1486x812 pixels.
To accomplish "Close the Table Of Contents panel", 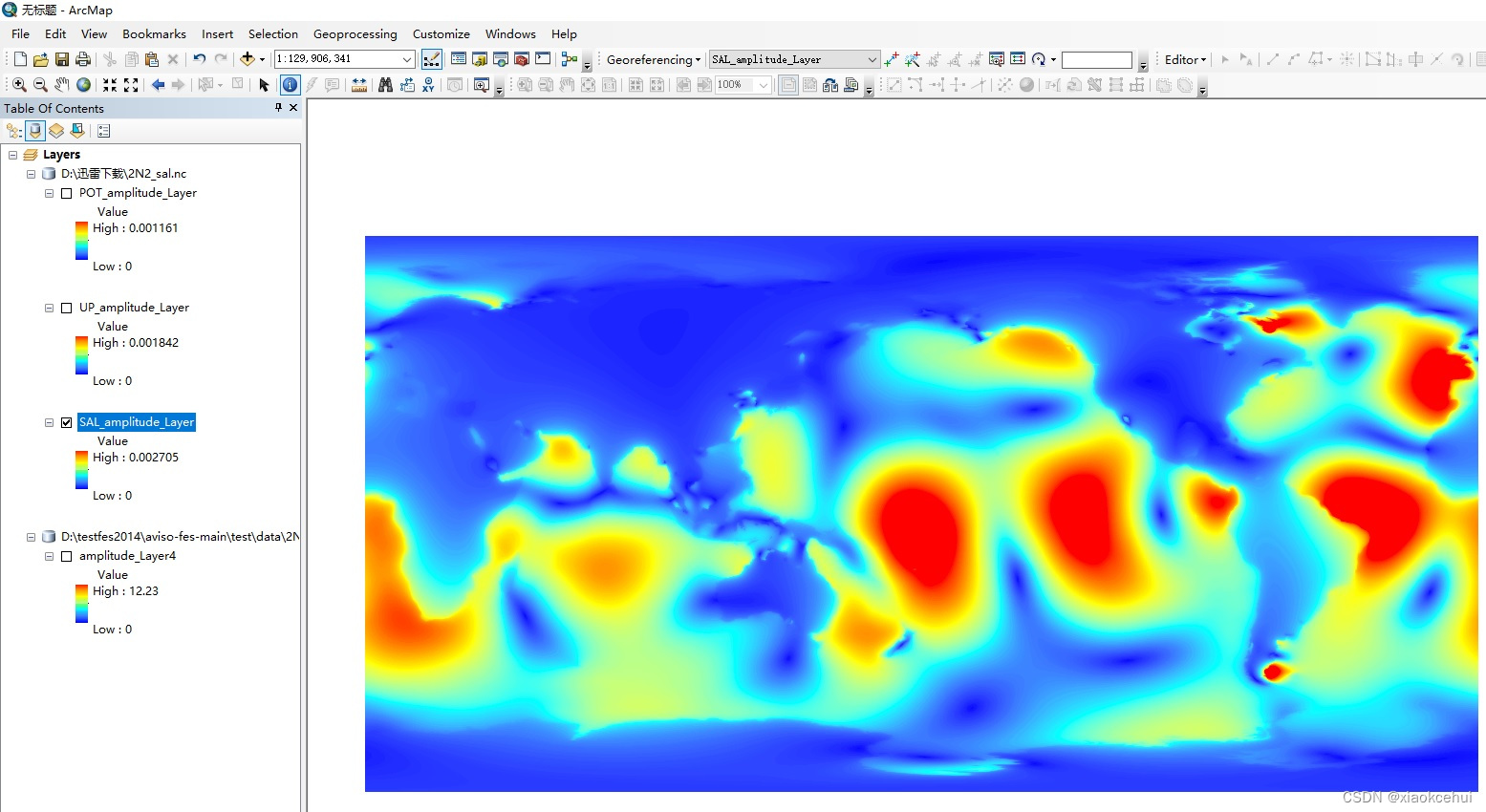I will coord(293,108).
